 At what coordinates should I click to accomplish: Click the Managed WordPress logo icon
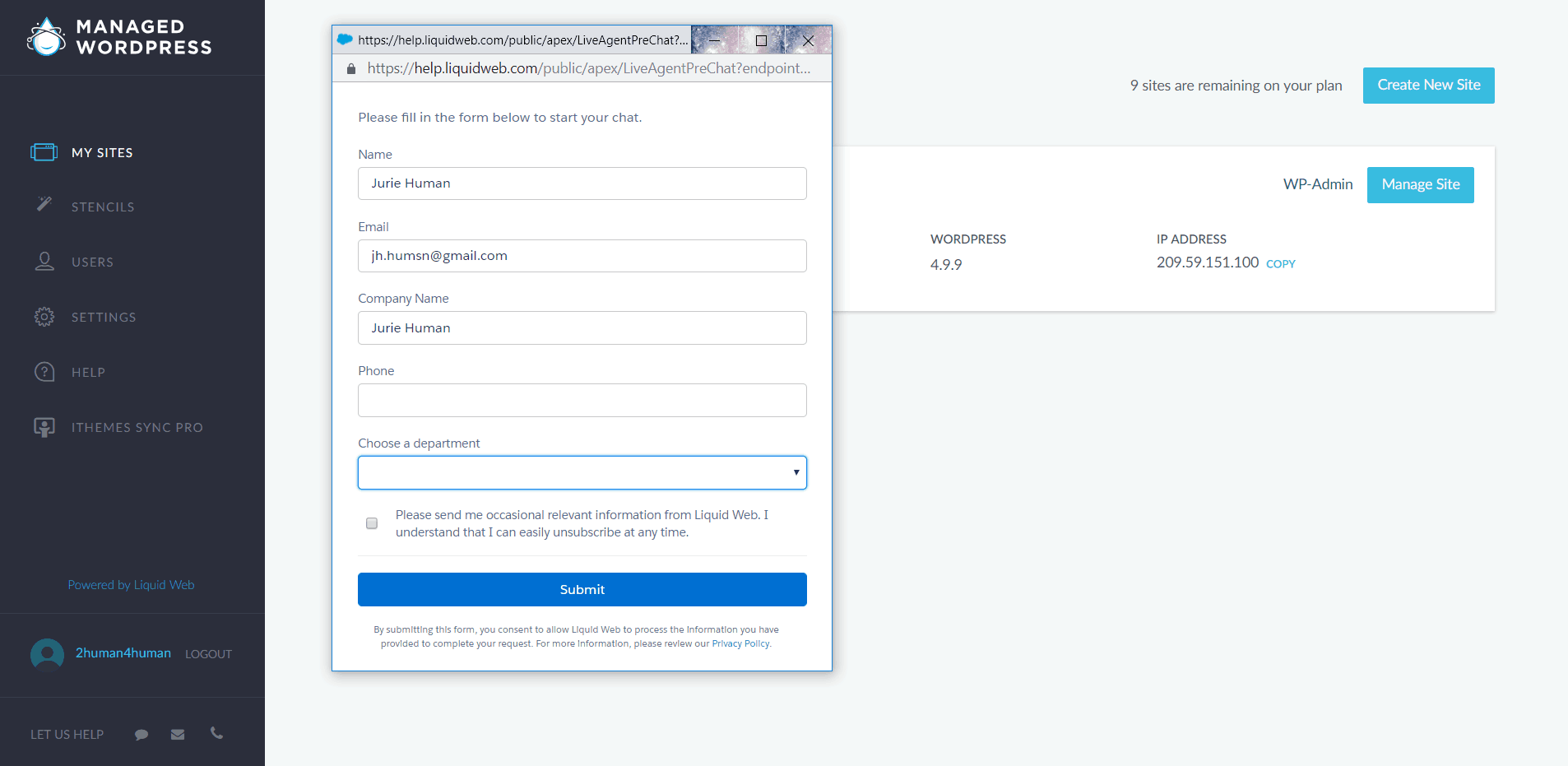click(x=46, y=37)
